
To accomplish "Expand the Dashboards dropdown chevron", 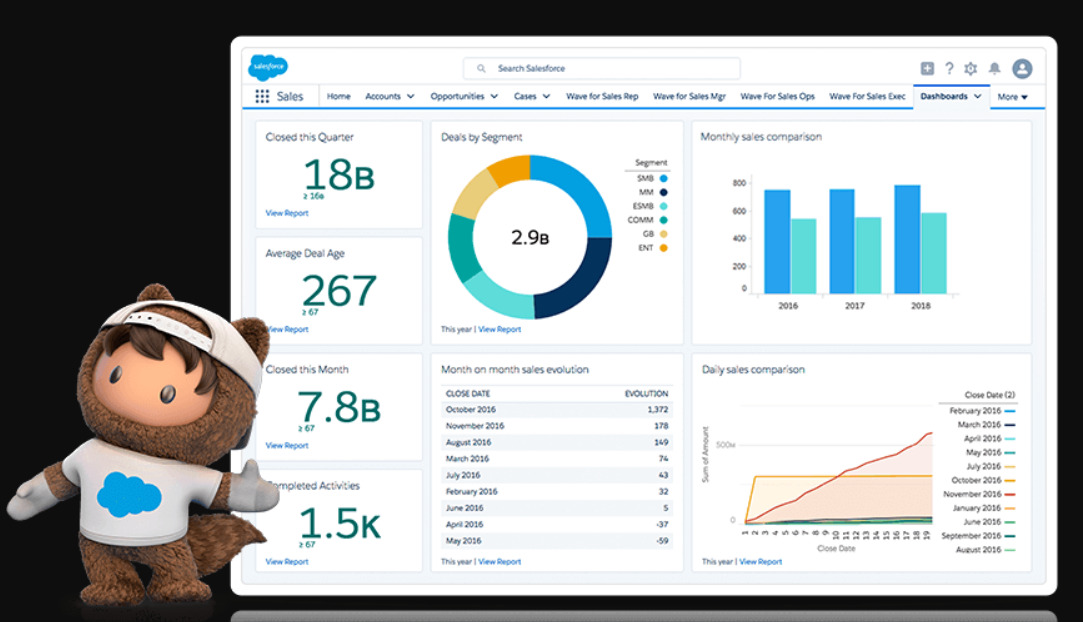I will [977, 97].
